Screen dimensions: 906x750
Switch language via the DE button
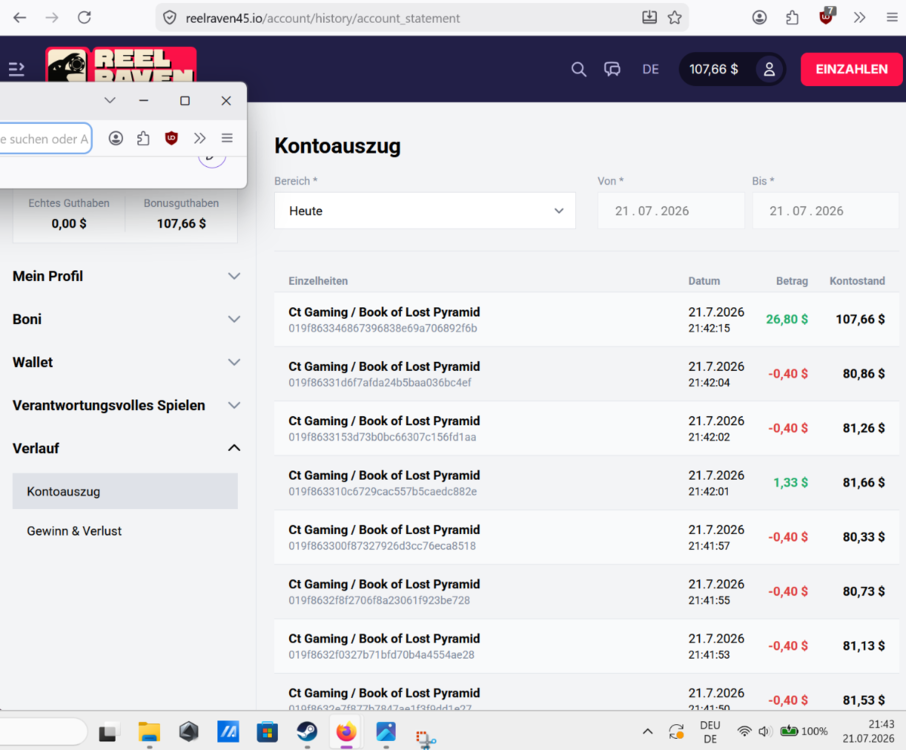click(x=650, y=69)
